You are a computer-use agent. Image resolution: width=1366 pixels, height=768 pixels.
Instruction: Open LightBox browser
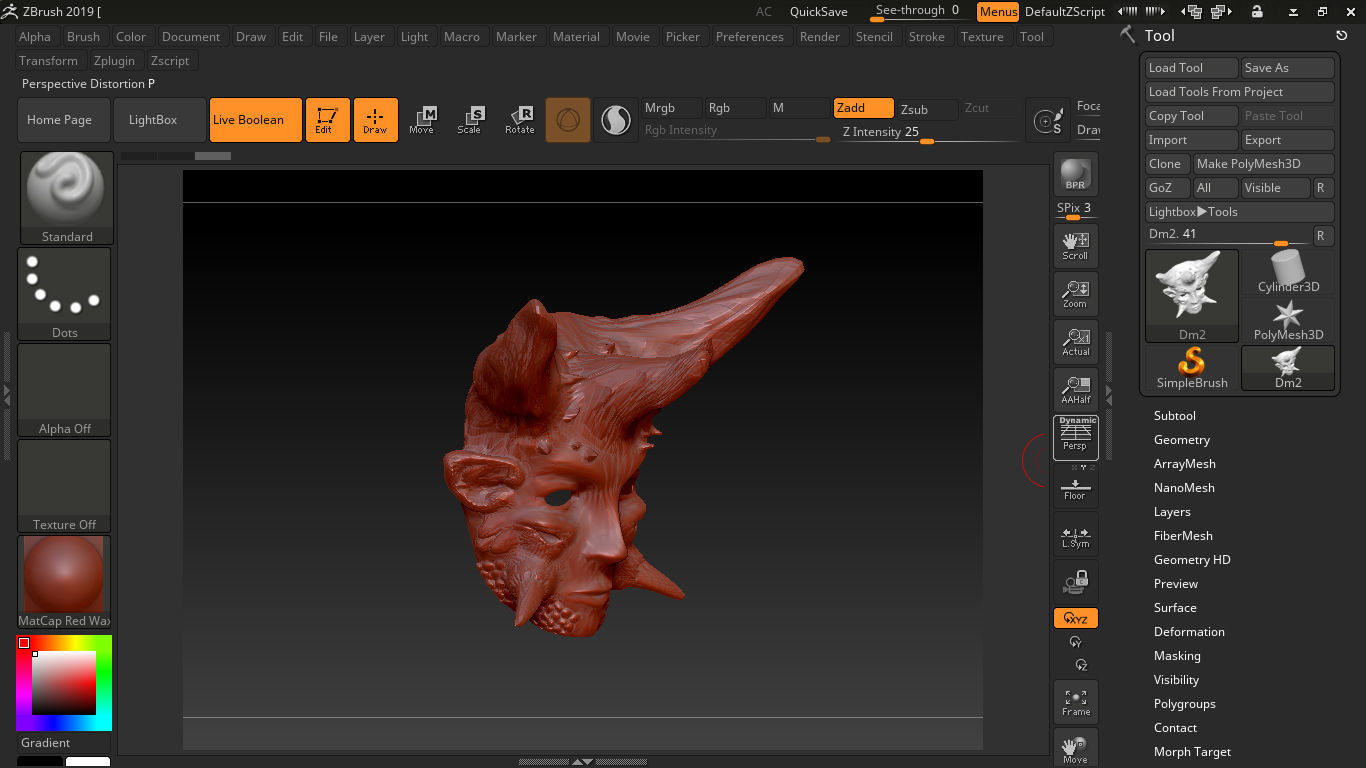[x=160, y=120]
